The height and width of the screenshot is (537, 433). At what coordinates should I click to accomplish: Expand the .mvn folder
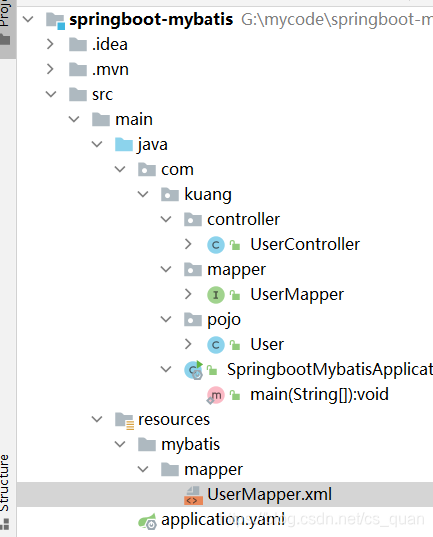click(x=50, y=69)
